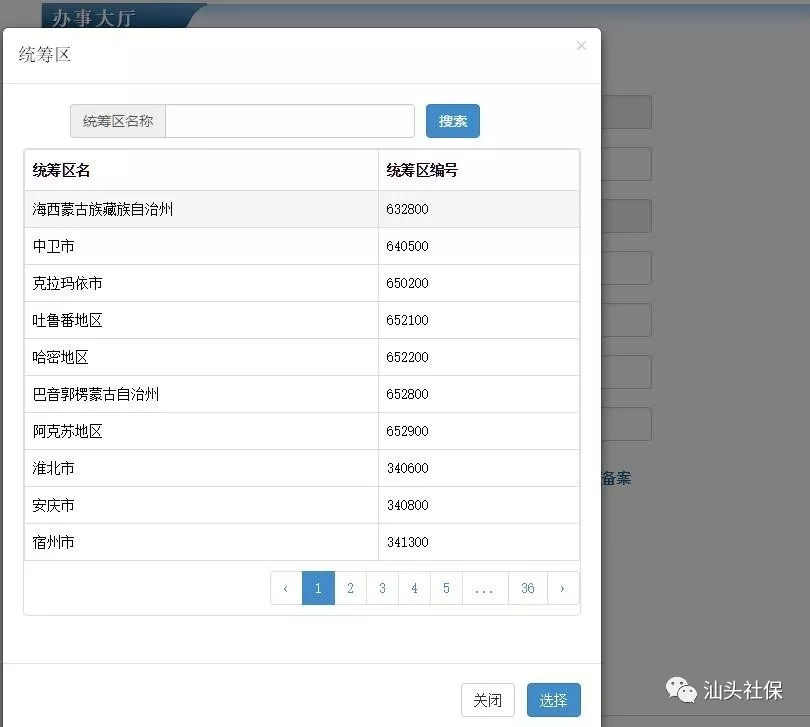Click the code 340800 cell
The height and width of the screenshot is (727, 810).
coord(479,505)
